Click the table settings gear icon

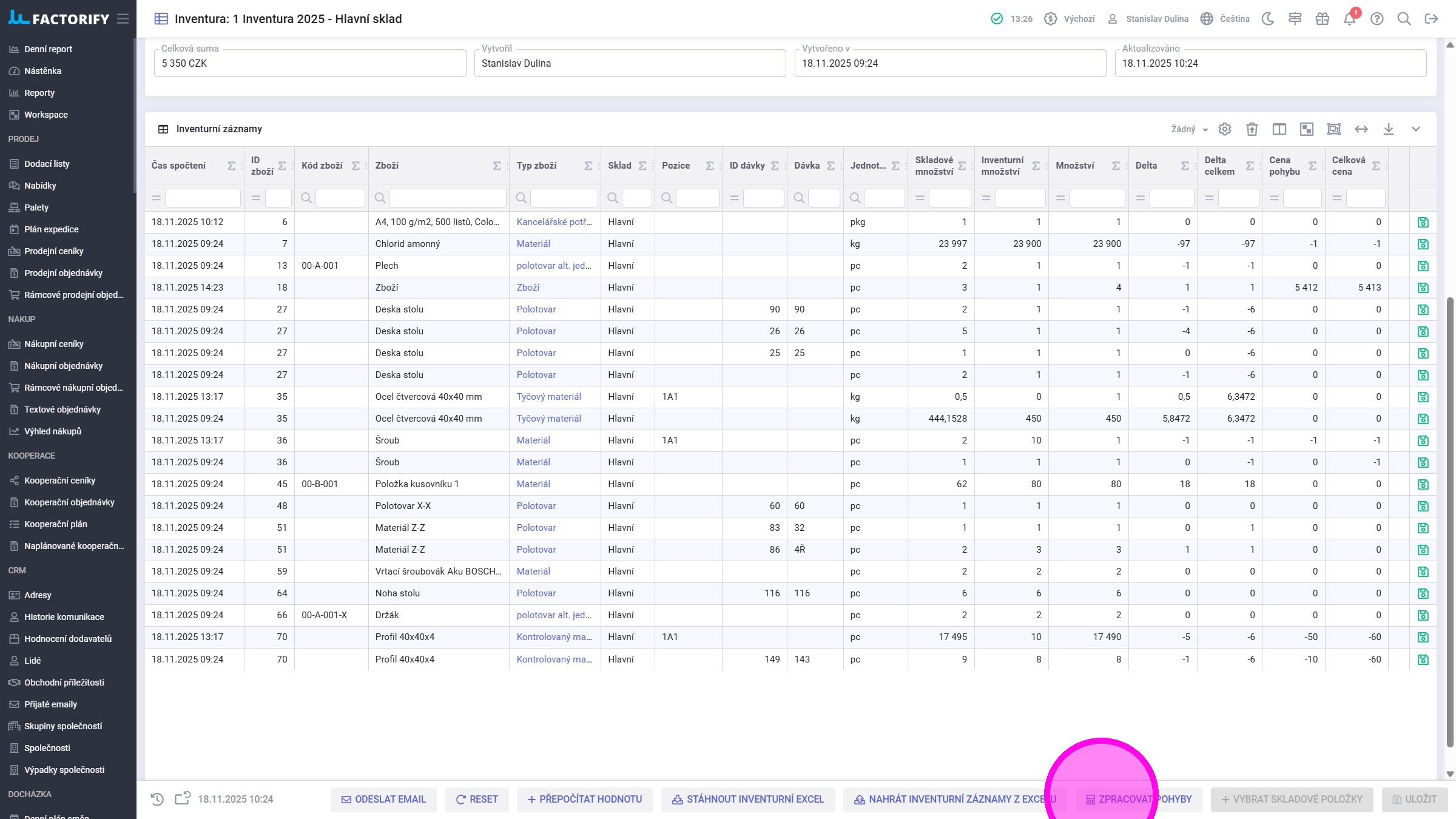pyautogui.click(x=1225, y=129)
